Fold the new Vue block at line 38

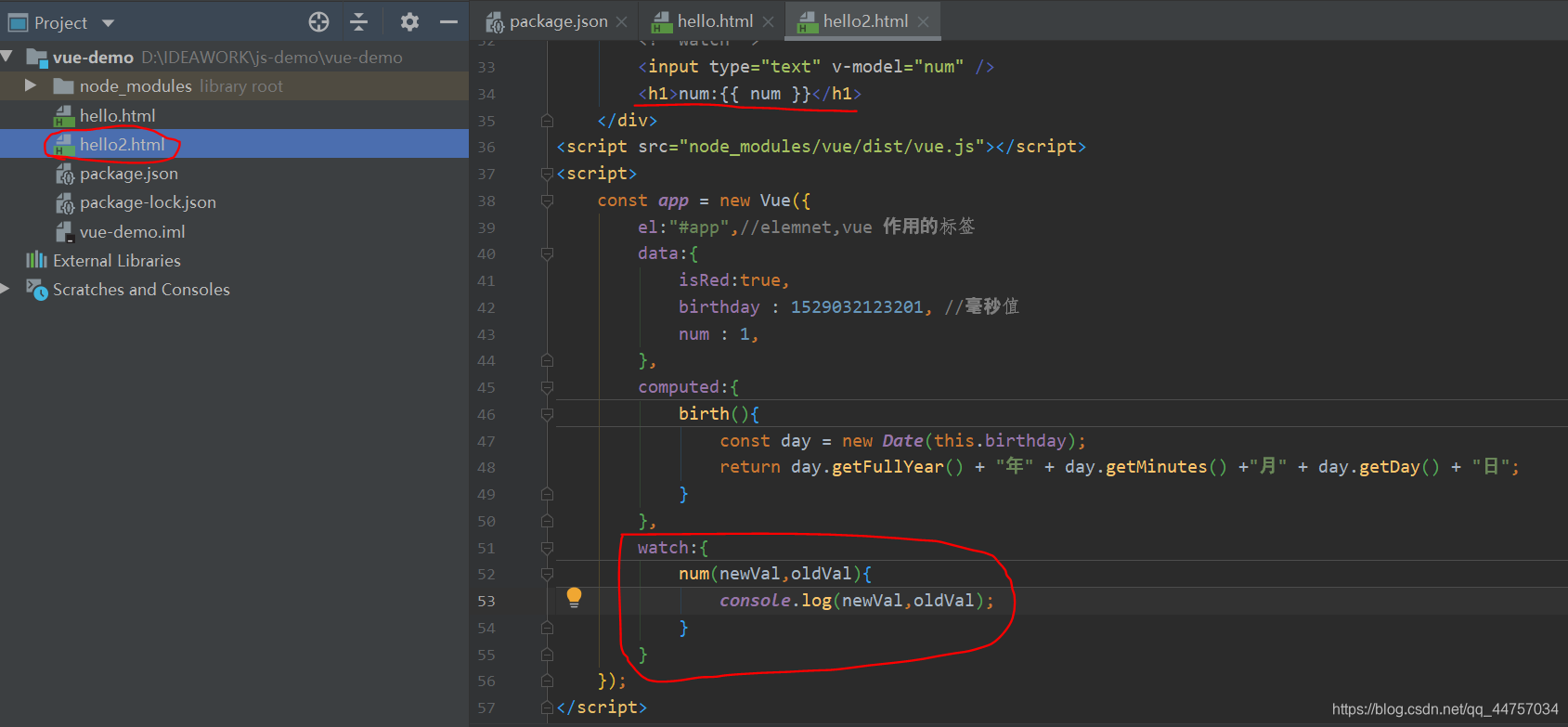click(547, 201)
